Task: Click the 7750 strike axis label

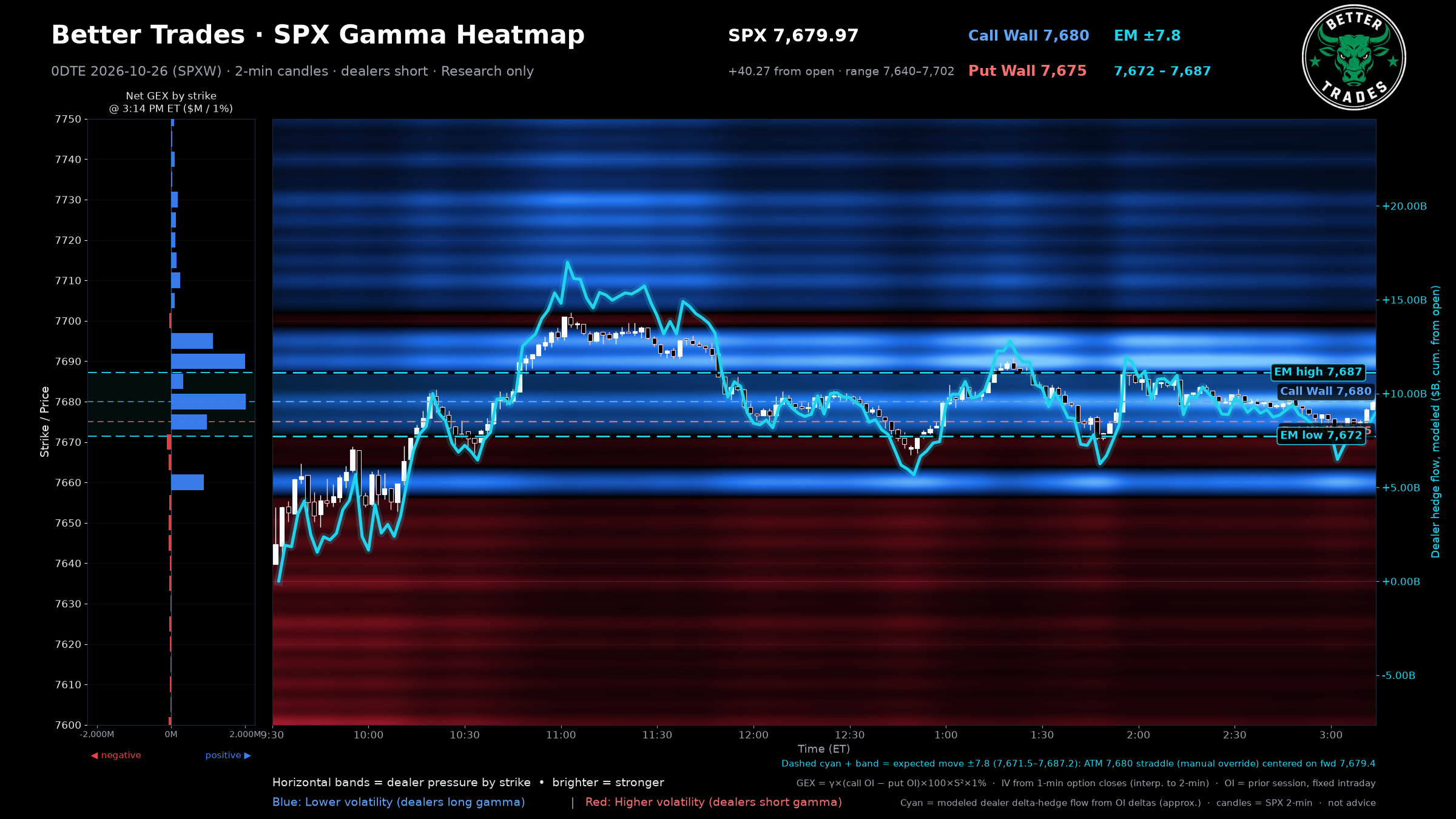Action: pos(68,119)
